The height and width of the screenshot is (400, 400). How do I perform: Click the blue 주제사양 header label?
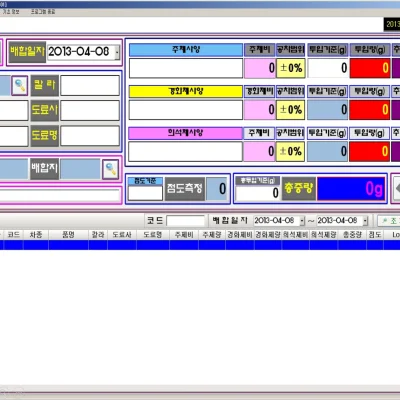coord(186,50)
